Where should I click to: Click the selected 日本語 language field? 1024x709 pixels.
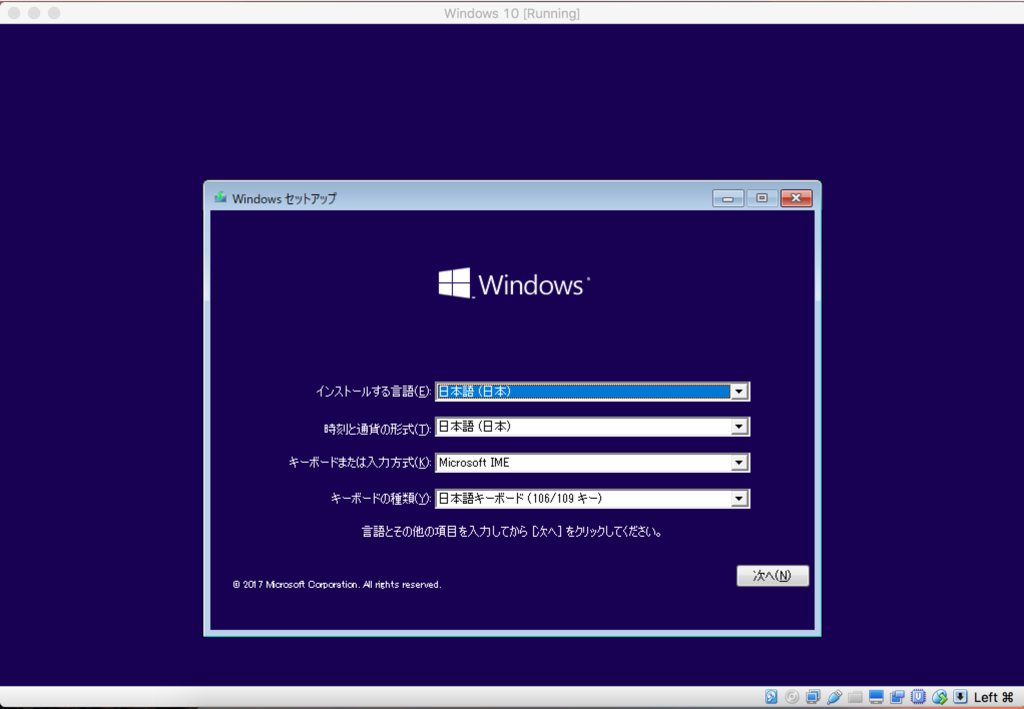tap(580, 391)
